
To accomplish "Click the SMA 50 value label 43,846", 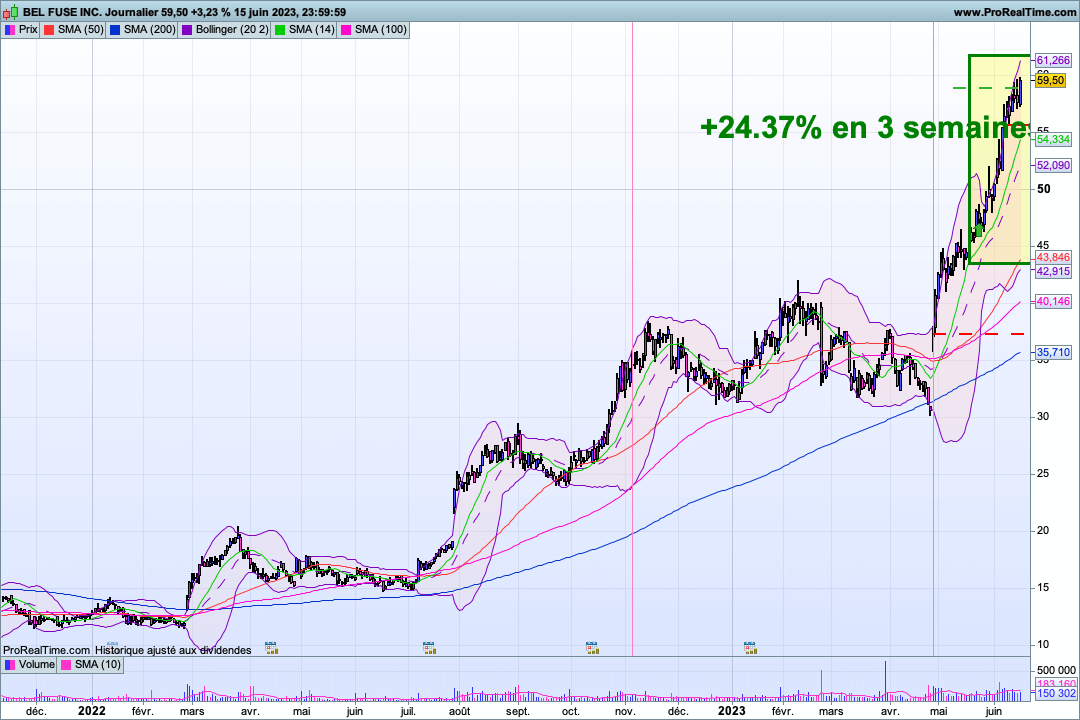I will (1053, 258).
